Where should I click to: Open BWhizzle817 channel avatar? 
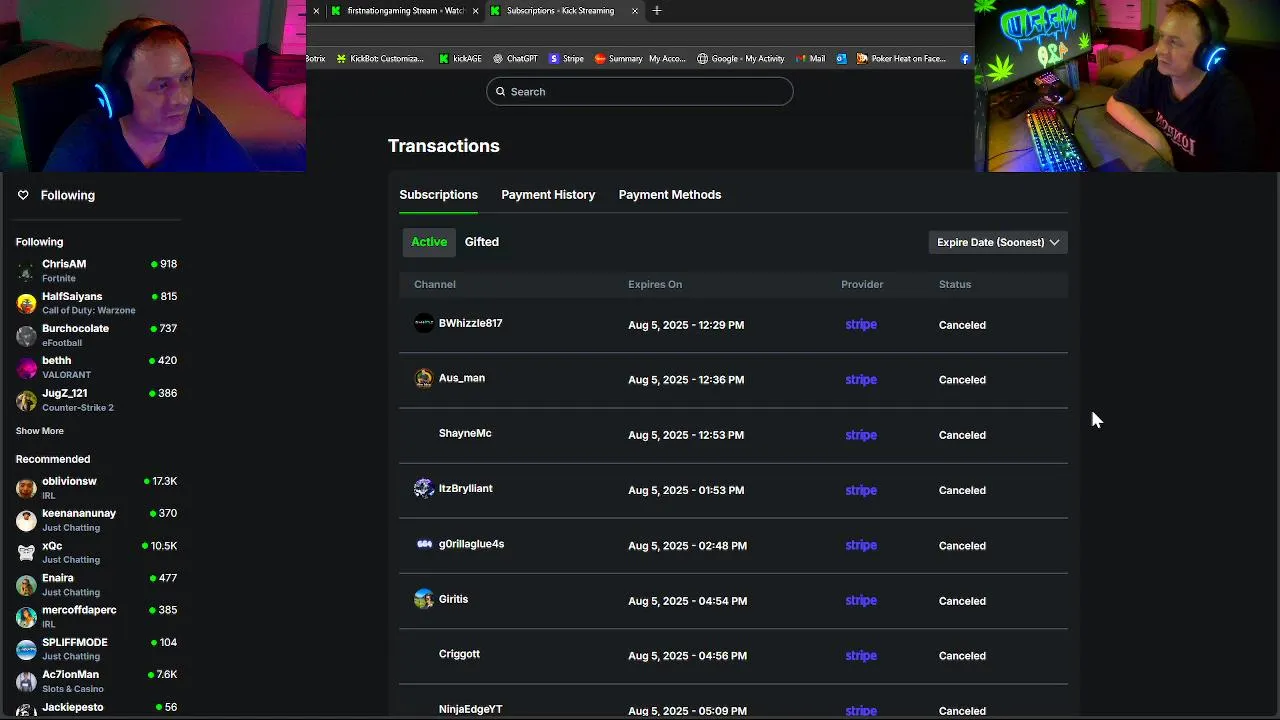[424, 323]
